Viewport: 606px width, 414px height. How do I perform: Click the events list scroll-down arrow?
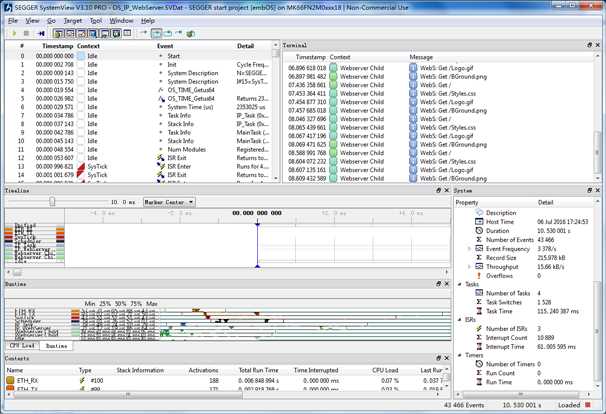pos(276,178)
